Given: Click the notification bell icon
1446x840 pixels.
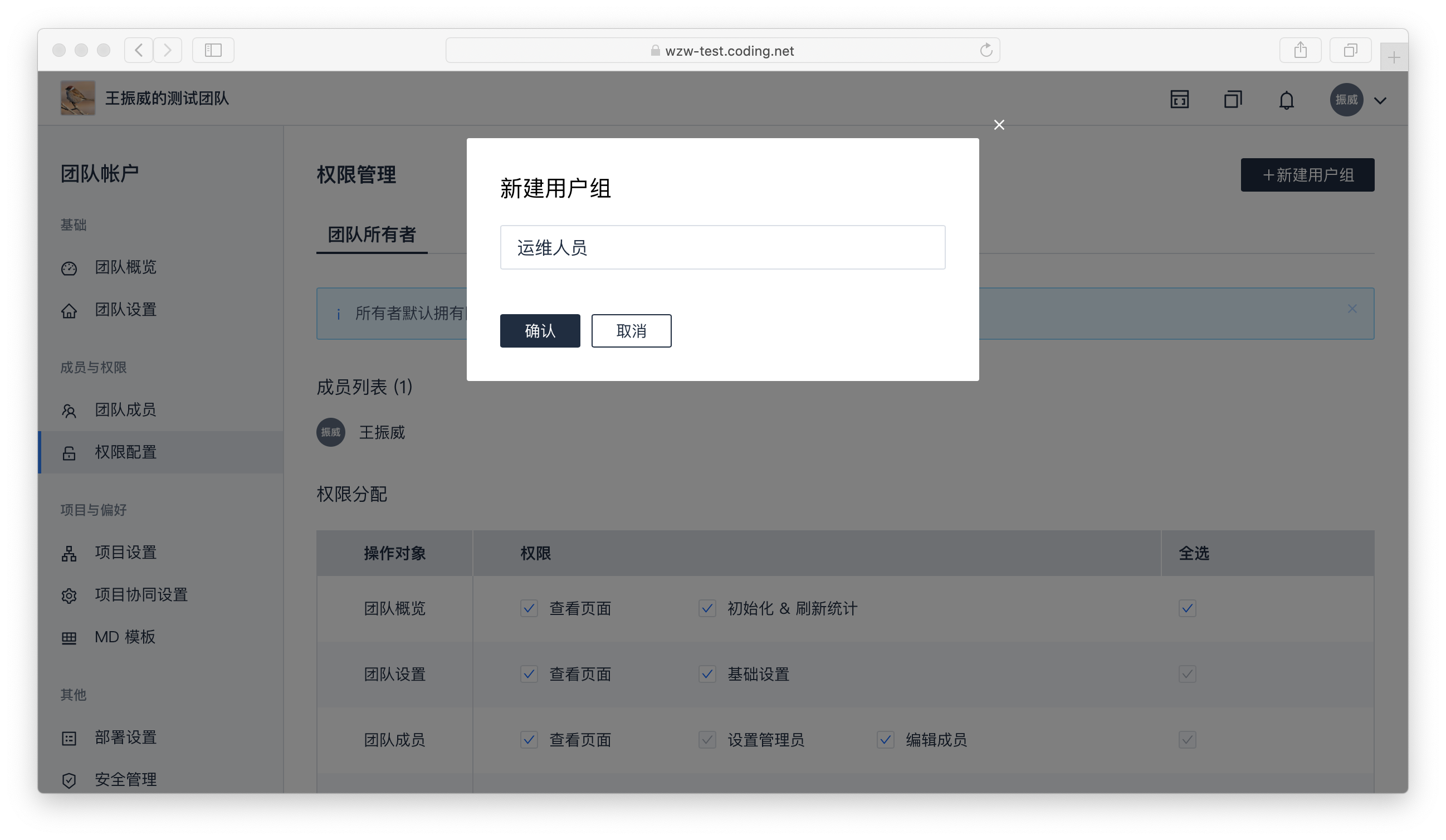Looking at the screenshot, I should tap(1286, 100).
